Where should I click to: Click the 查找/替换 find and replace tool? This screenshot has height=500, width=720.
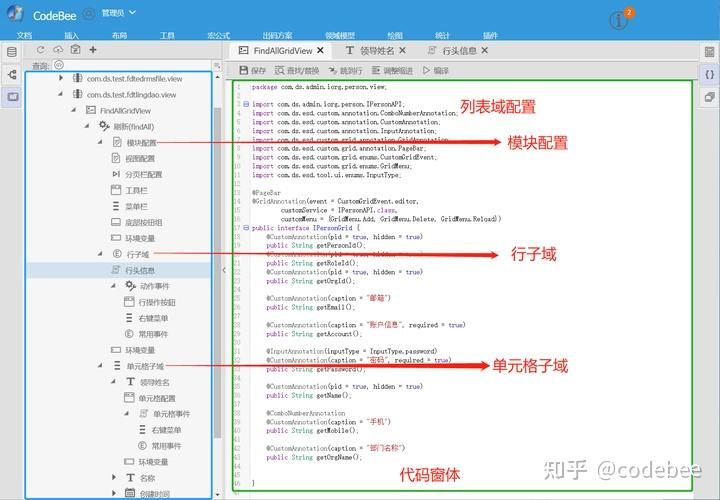click(x=297, y=70)
